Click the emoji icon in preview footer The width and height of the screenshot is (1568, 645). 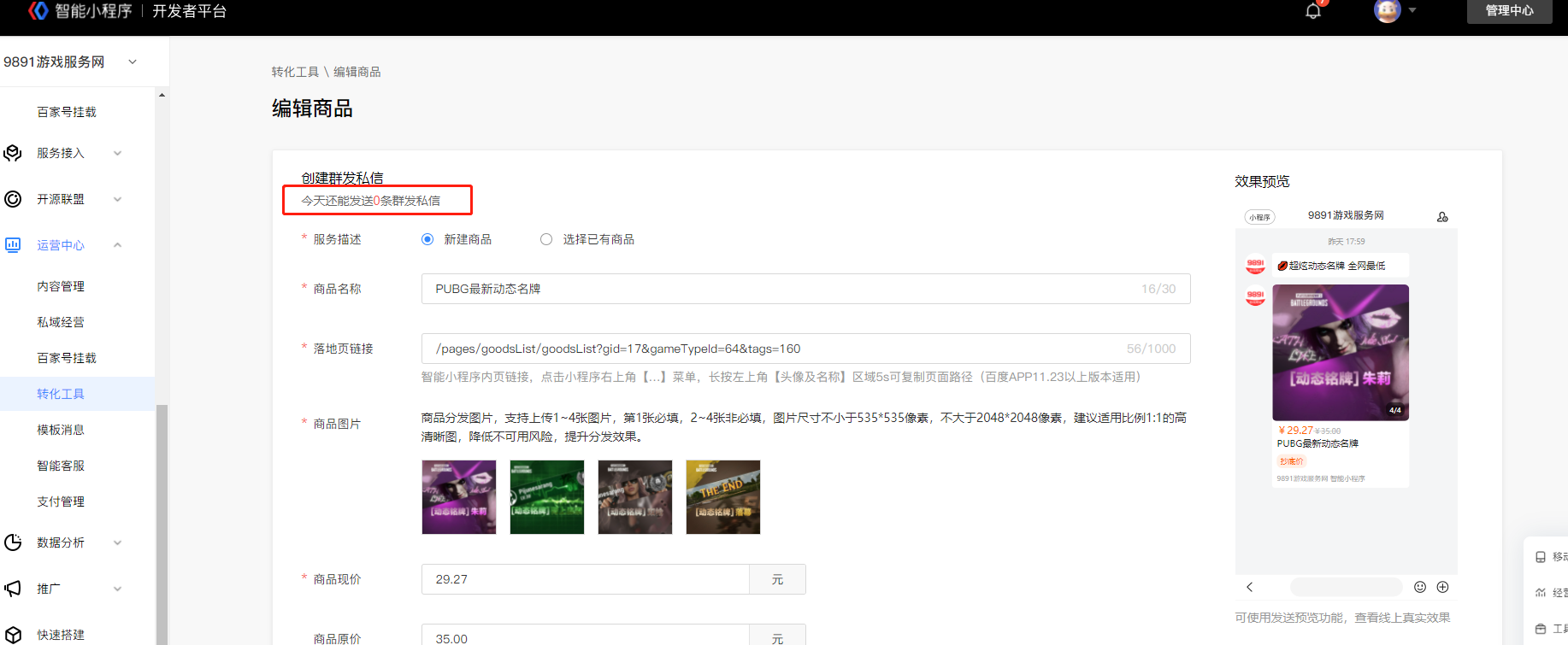click(1420, 587)
